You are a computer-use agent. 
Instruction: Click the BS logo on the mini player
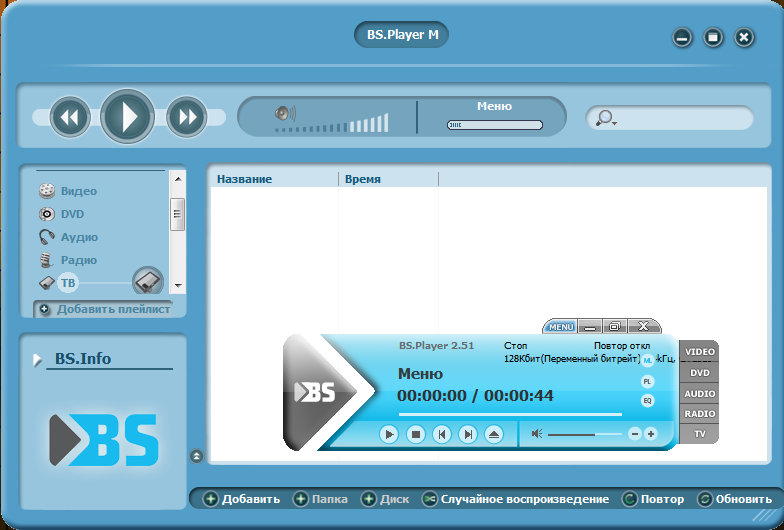tap(314, 392)
